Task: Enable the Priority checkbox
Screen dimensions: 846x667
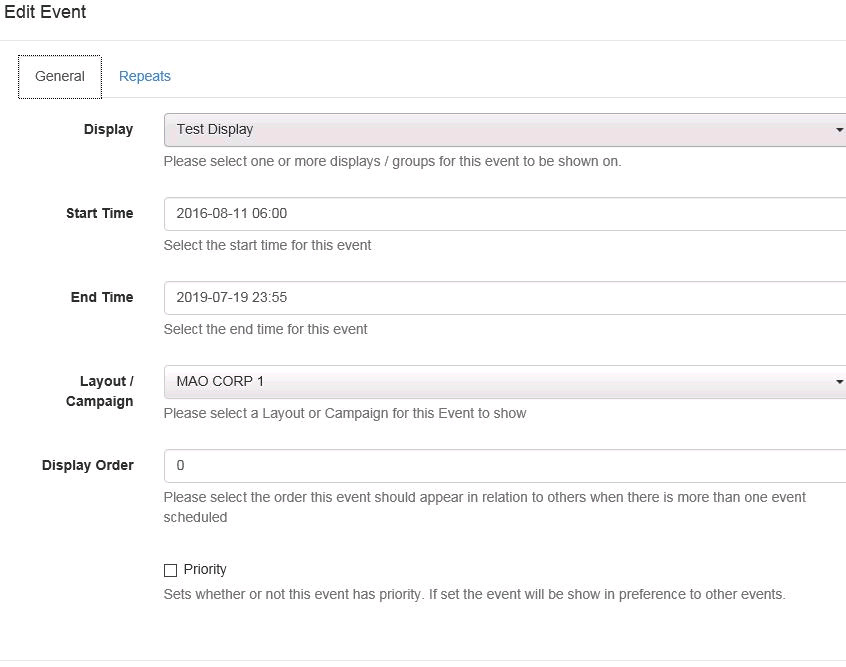Action: click(170, 570)
